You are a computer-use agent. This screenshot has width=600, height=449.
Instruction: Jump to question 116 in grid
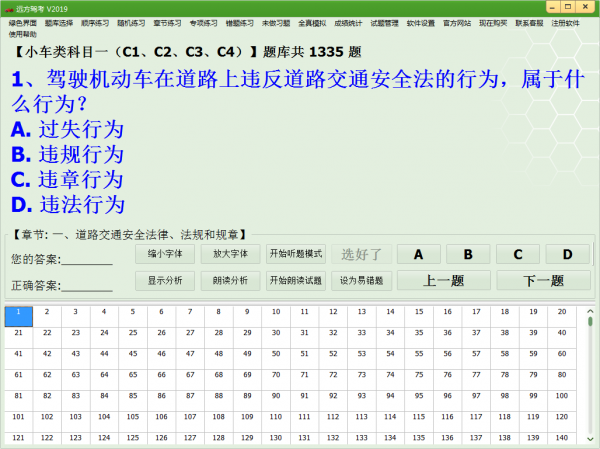pyautogui.click(x=447, y=421)
